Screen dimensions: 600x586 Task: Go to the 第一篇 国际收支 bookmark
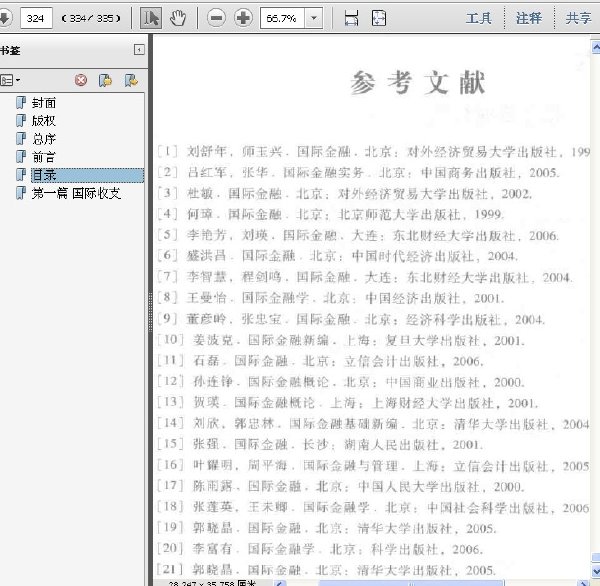76,193
